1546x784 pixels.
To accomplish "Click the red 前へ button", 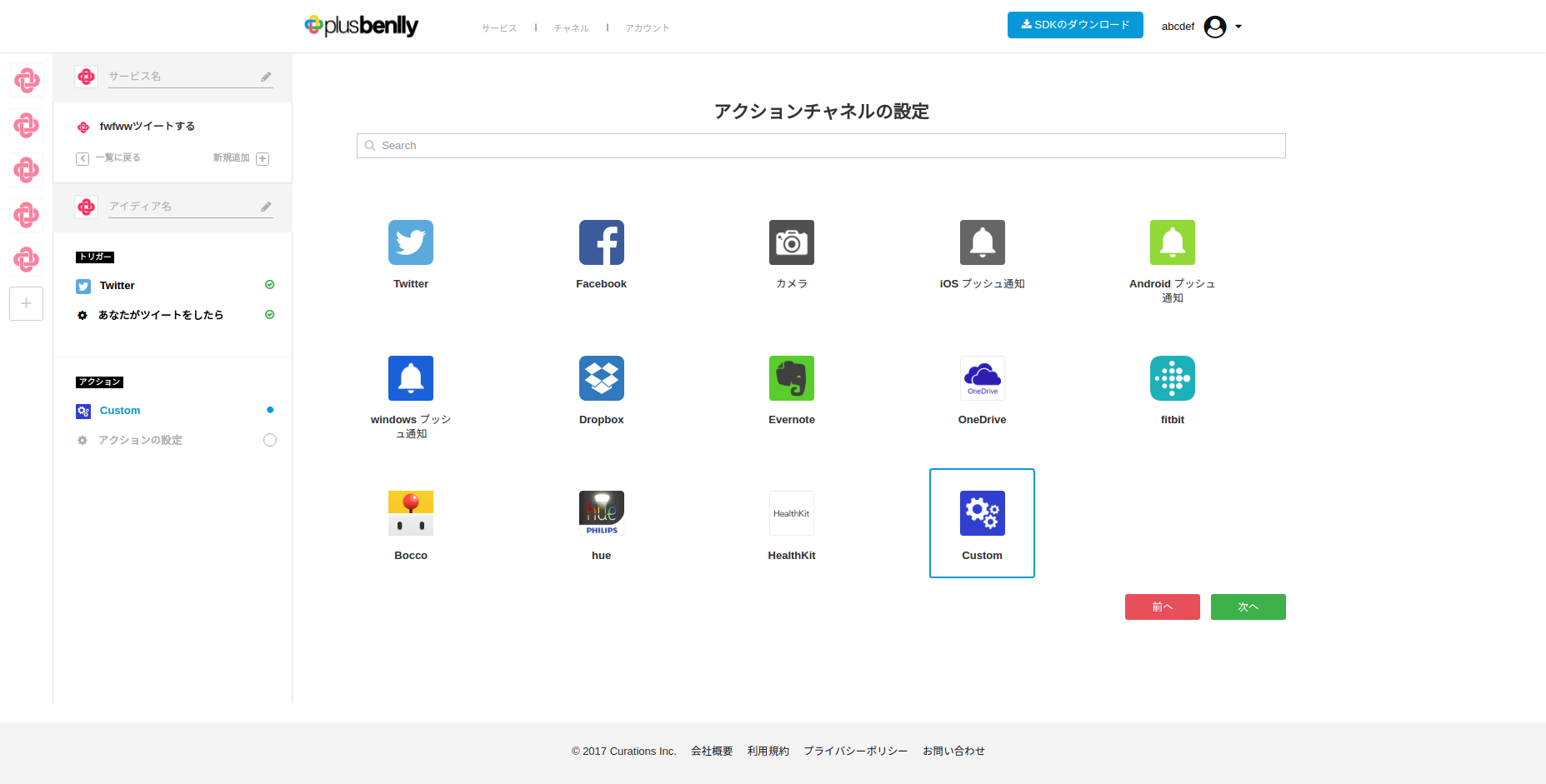I will click(x=1163, y=607).
